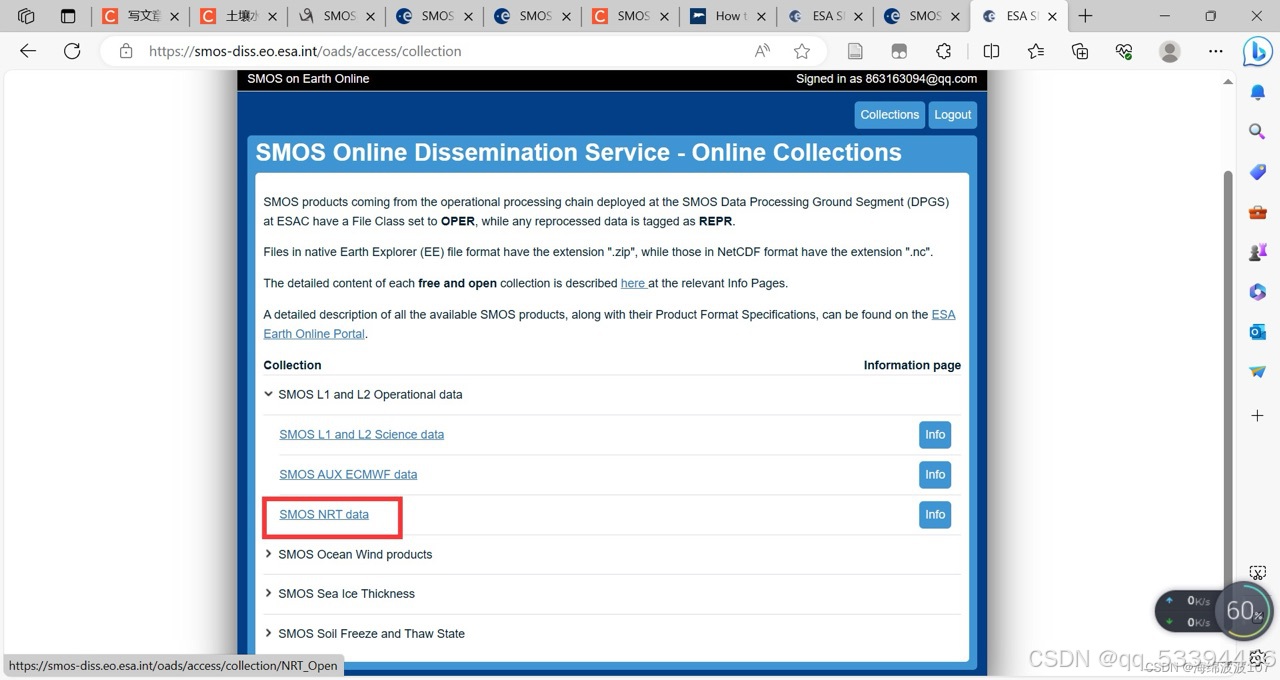Open SMOS AUX ECMWF data link
This screenshot has width=1280, height=680.
coord(348,475)
